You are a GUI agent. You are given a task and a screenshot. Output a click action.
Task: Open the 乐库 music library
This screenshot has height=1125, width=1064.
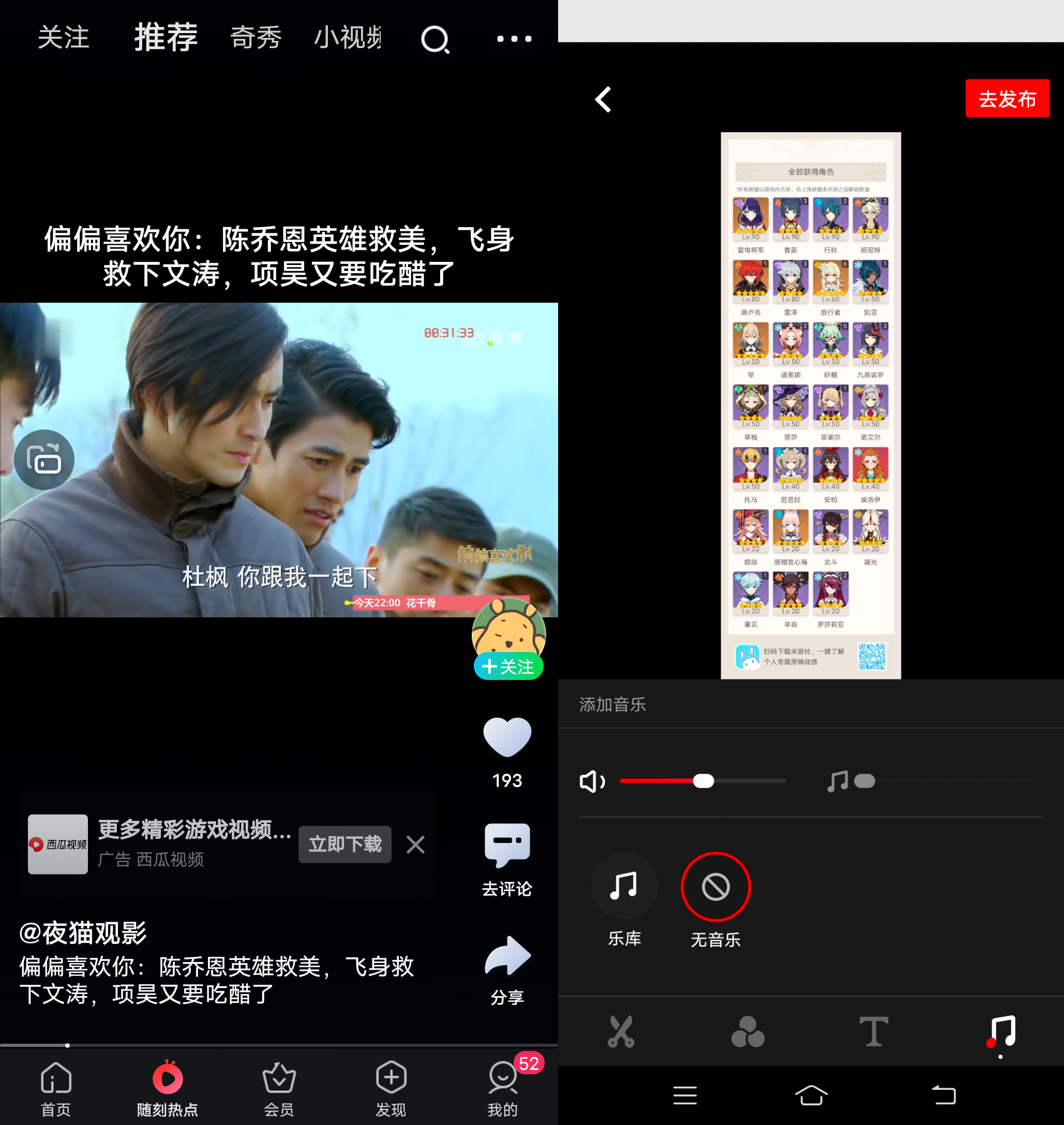[624, 900]
